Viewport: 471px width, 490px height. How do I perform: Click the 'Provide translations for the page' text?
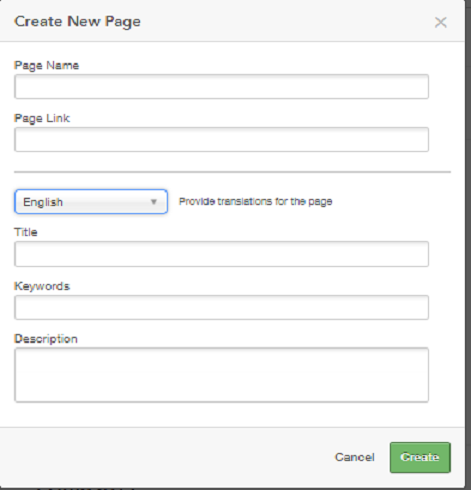255,202
